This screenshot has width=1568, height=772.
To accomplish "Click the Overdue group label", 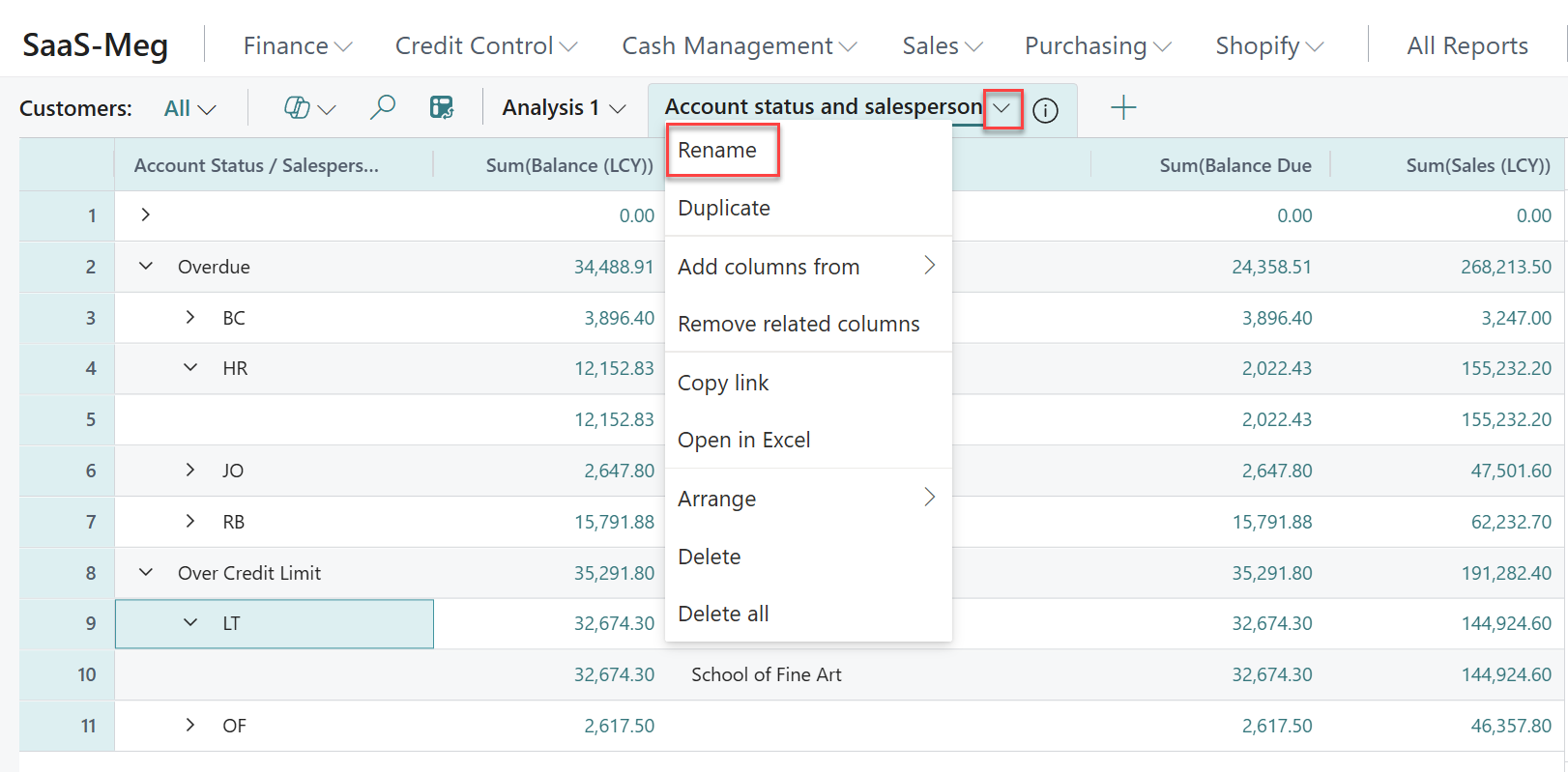I will [x=214, y=267].
